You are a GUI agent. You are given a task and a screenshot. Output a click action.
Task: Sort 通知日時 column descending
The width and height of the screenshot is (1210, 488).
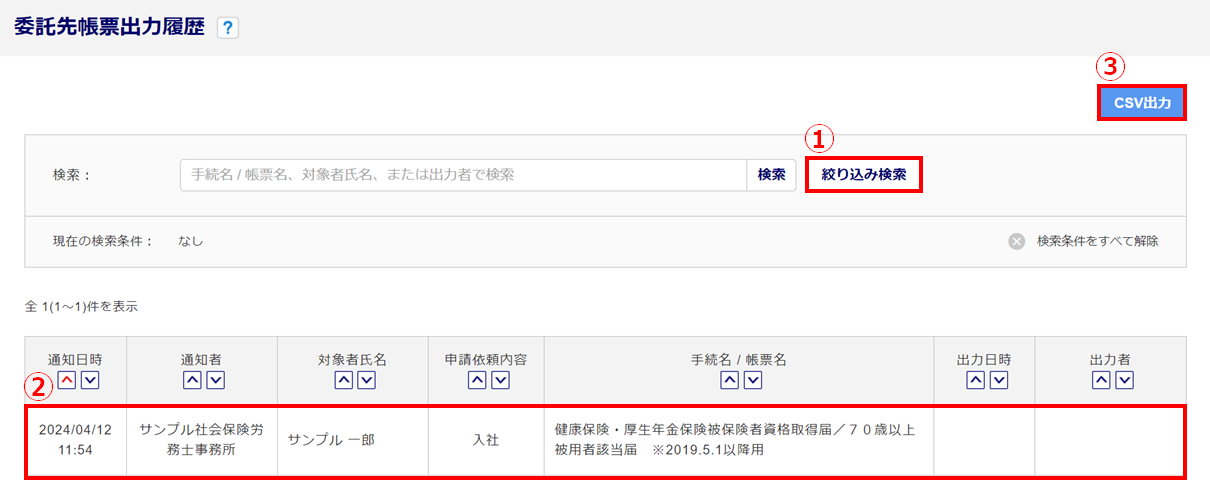point(90,380)
